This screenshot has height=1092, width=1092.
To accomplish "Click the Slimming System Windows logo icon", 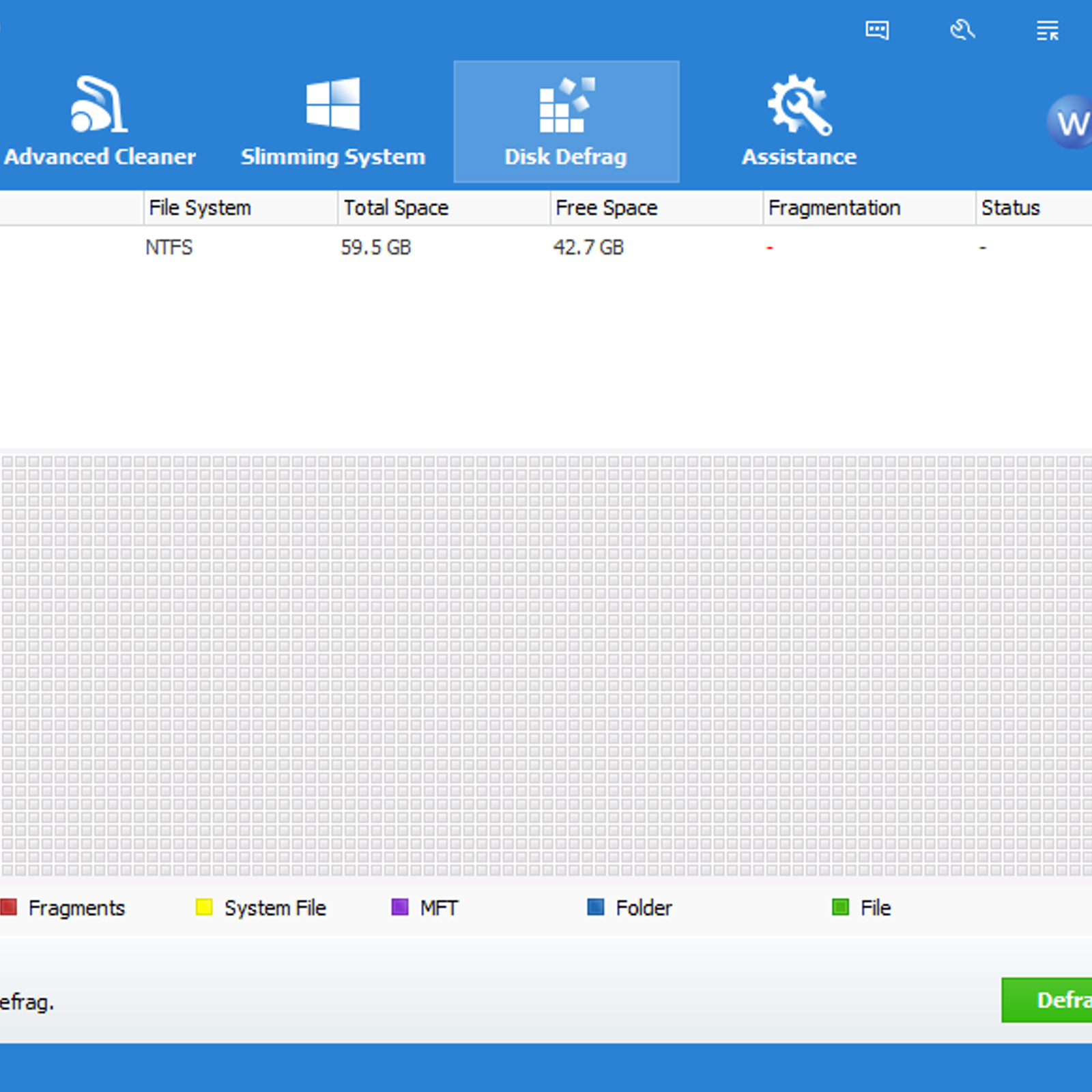I will [333, 104].
